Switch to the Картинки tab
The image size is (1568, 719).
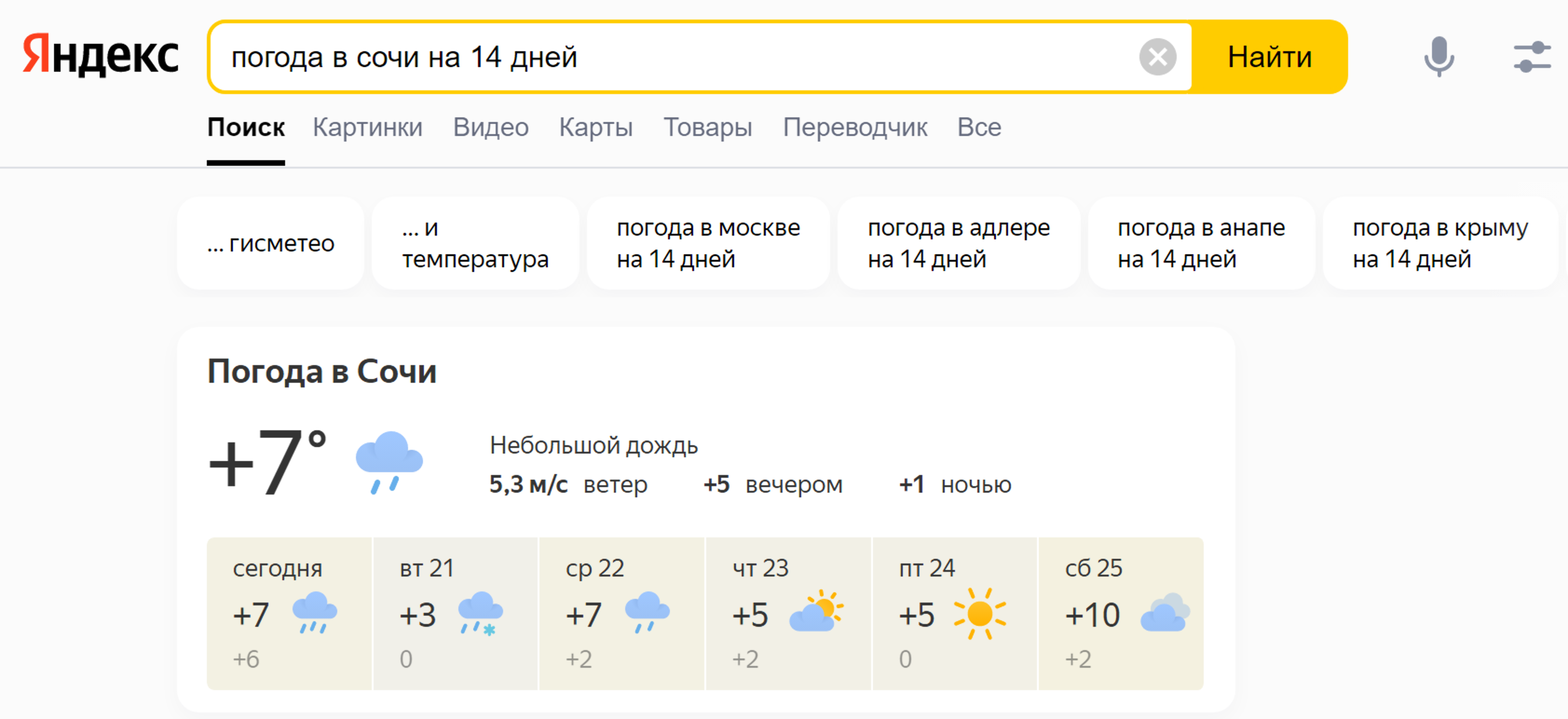(x=368, y=127)
